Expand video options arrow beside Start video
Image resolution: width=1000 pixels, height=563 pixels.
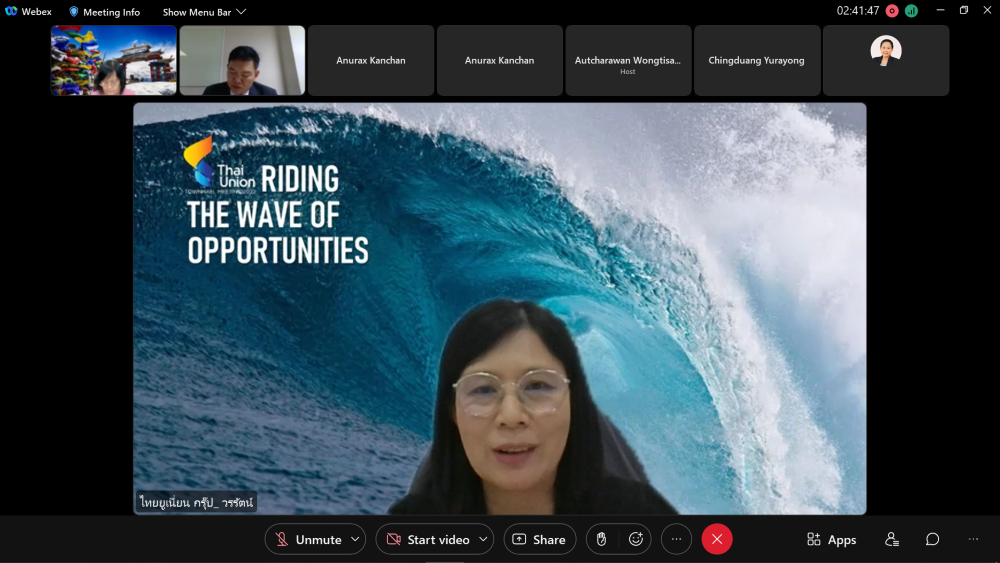[x=483, y=539]
